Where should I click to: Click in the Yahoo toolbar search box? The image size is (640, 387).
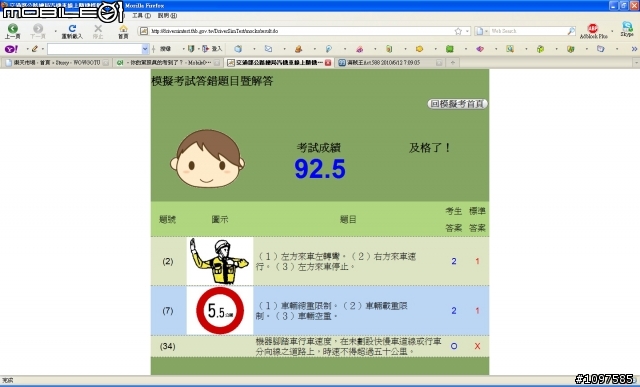pos(95,49)
